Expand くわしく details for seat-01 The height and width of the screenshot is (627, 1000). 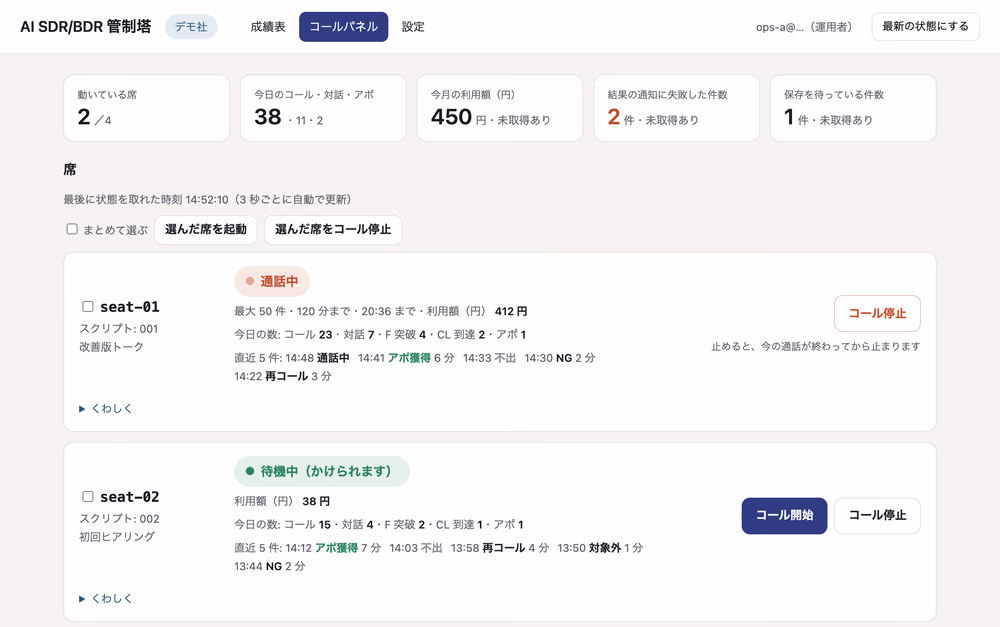click(106, 408)
